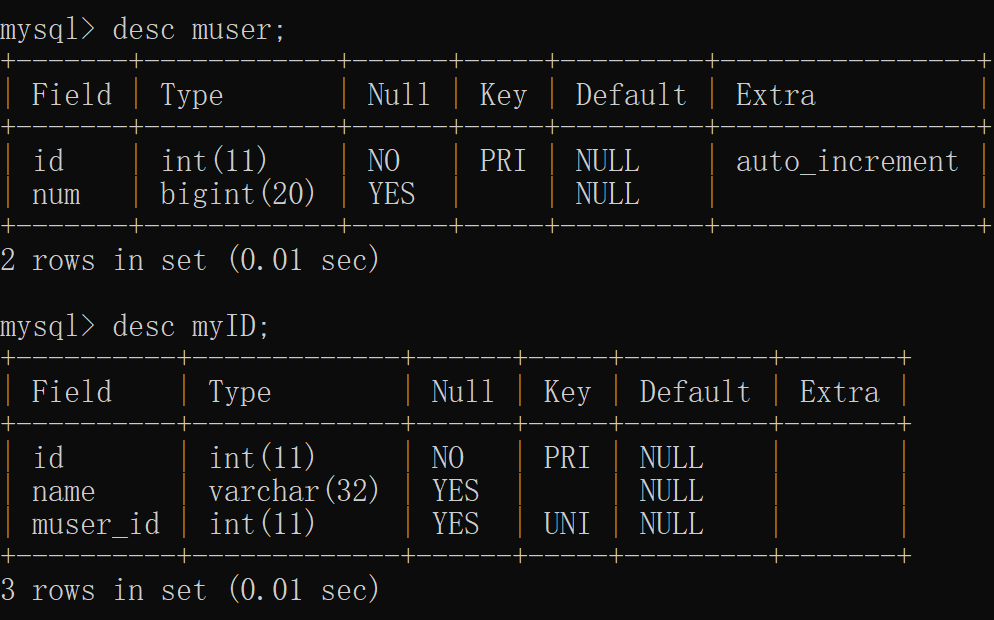Select 'PRI' in the myID table
This screenshot has width=994, height=620.
tap(567, 458)
